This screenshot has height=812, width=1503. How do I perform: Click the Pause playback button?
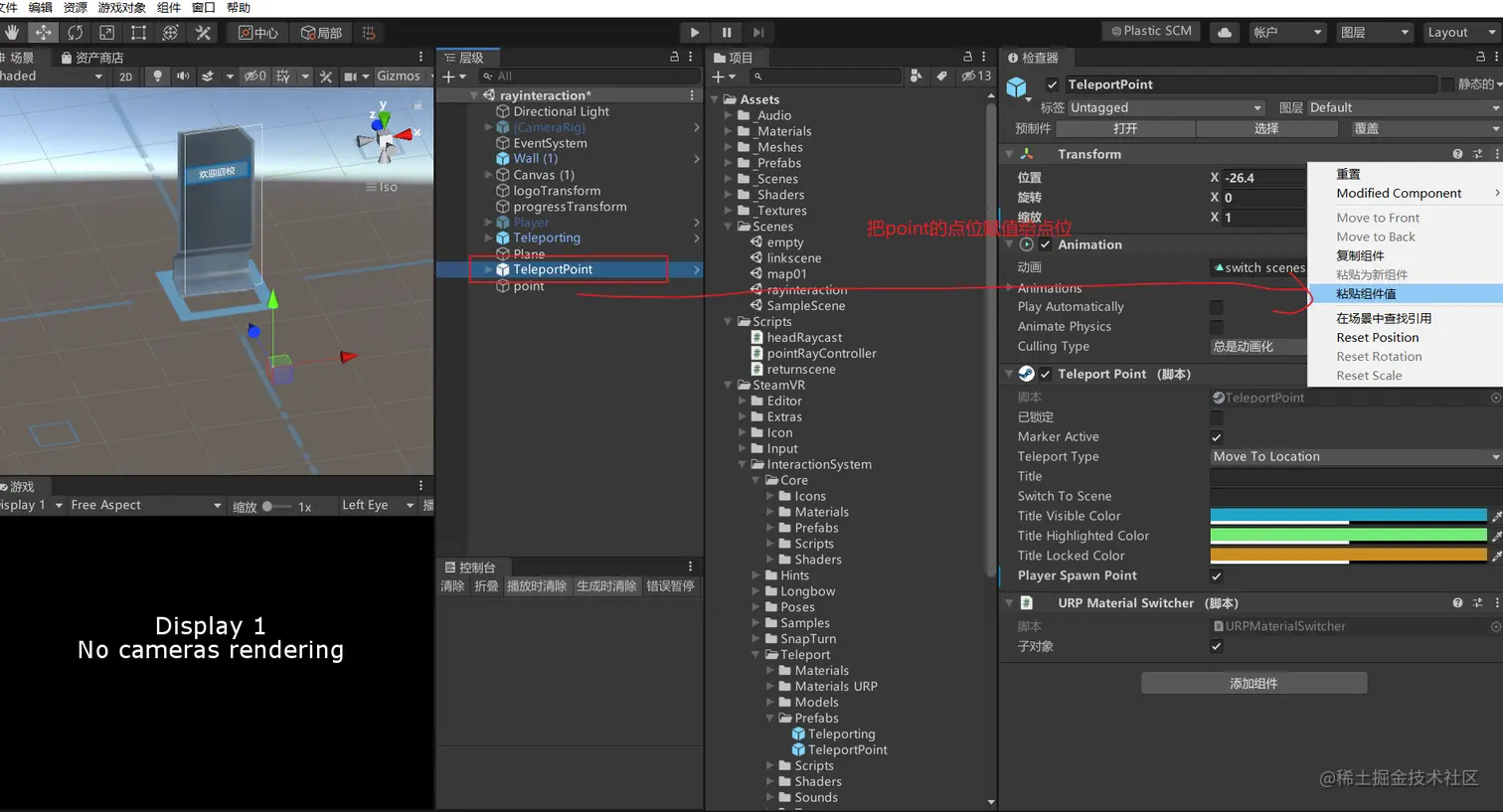tap(727, 32)
